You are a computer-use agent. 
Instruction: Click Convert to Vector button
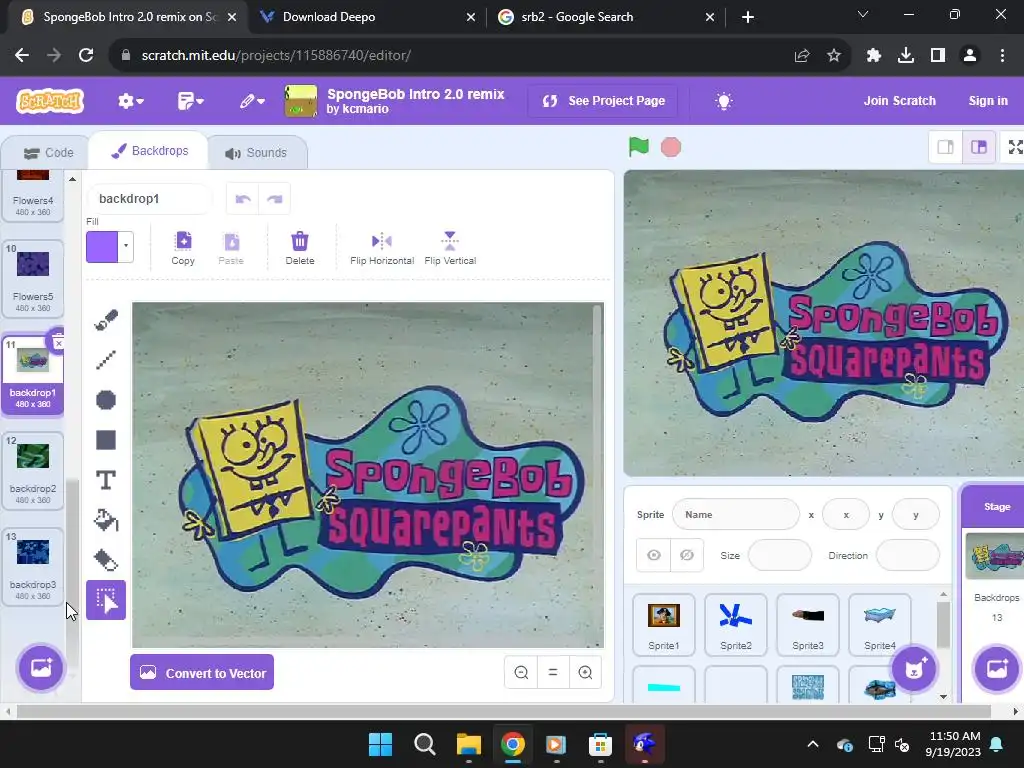point(202,673)
